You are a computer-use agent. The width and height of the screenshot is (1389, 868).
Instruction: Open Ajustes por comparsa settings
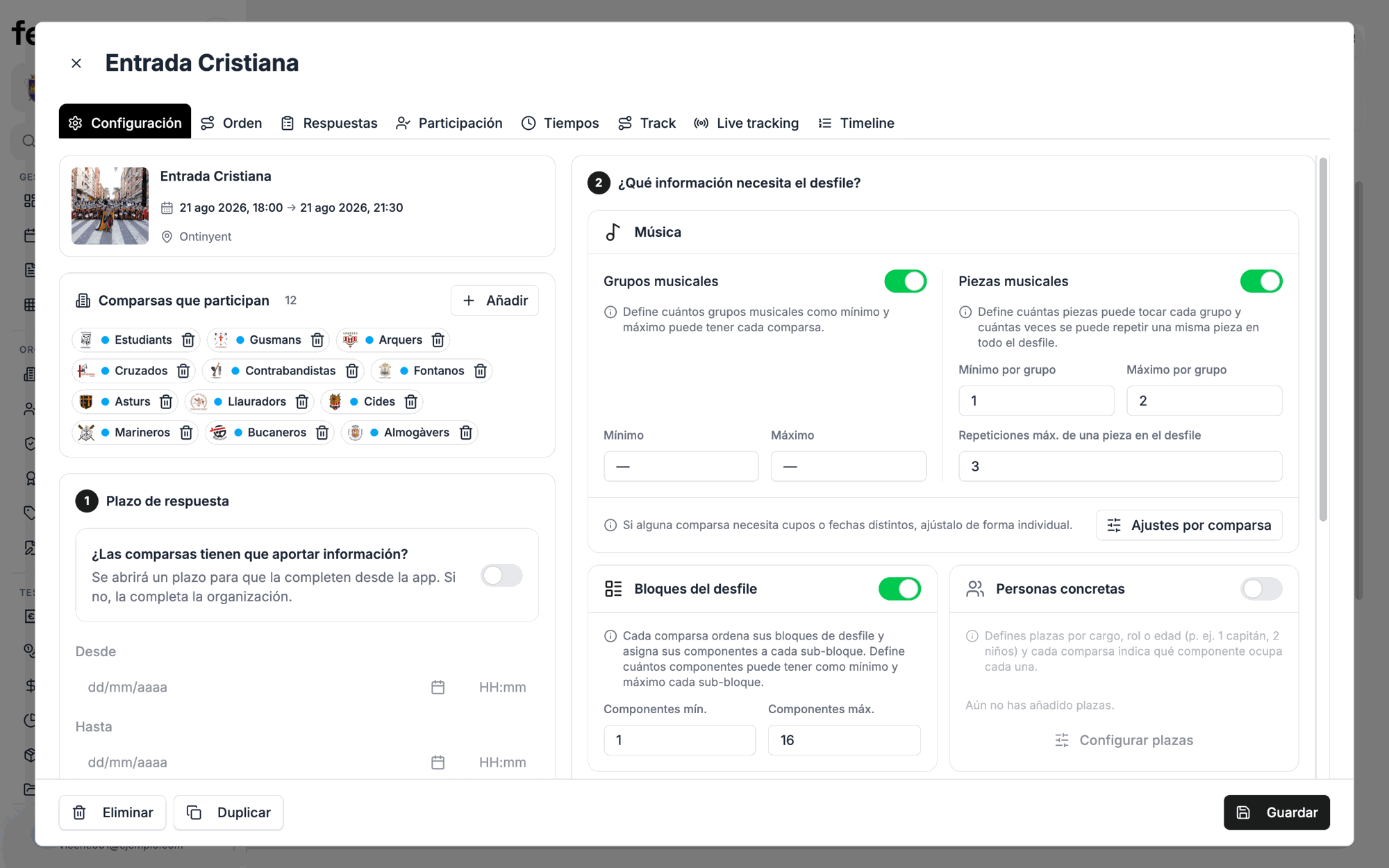tap(1189, 526)
